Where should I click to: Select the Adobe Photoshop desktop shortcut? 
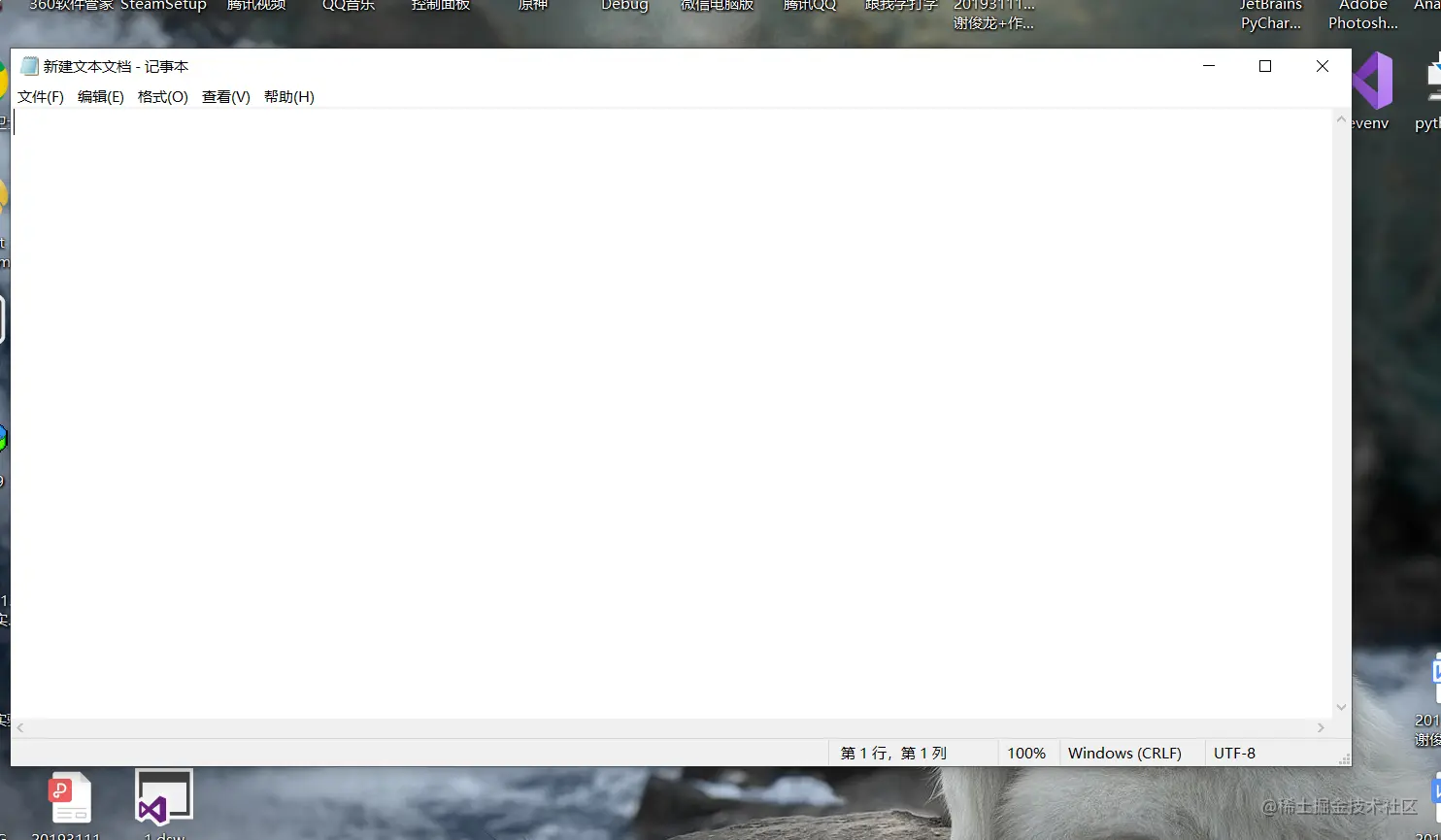1363,16
